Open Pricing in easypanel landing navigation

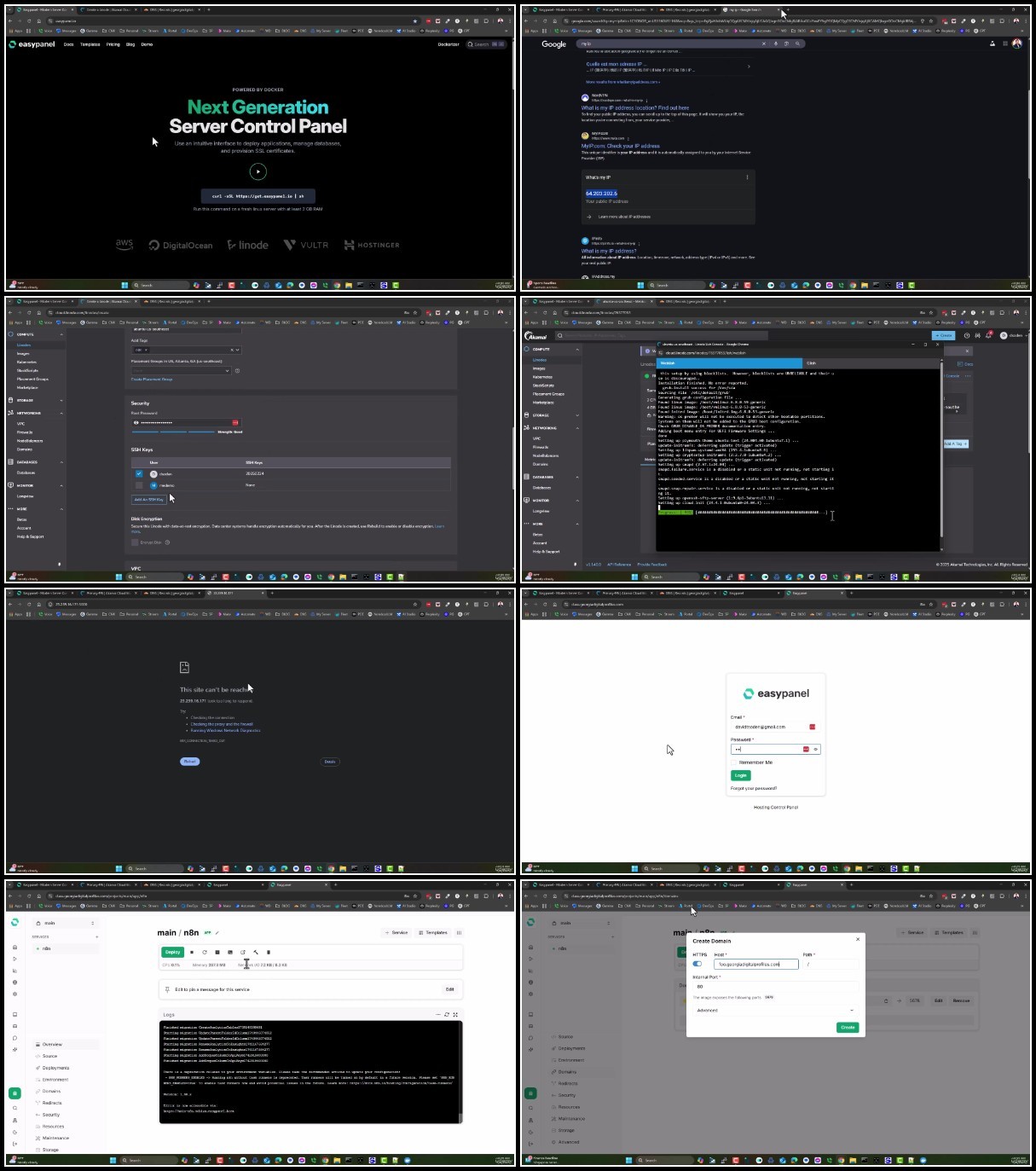click(x=113, y=44)
